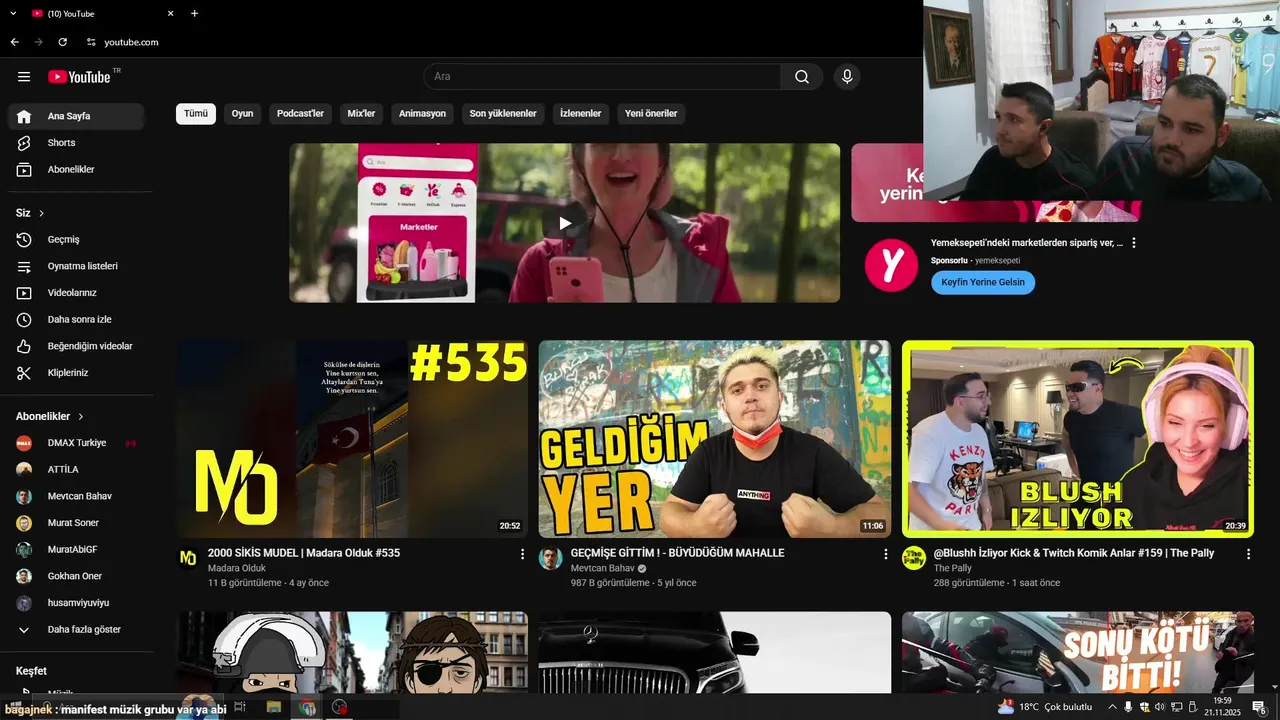Open Geçmiş watch history
The width and height of the screenshot is (1280, 720).
[76, 240]
